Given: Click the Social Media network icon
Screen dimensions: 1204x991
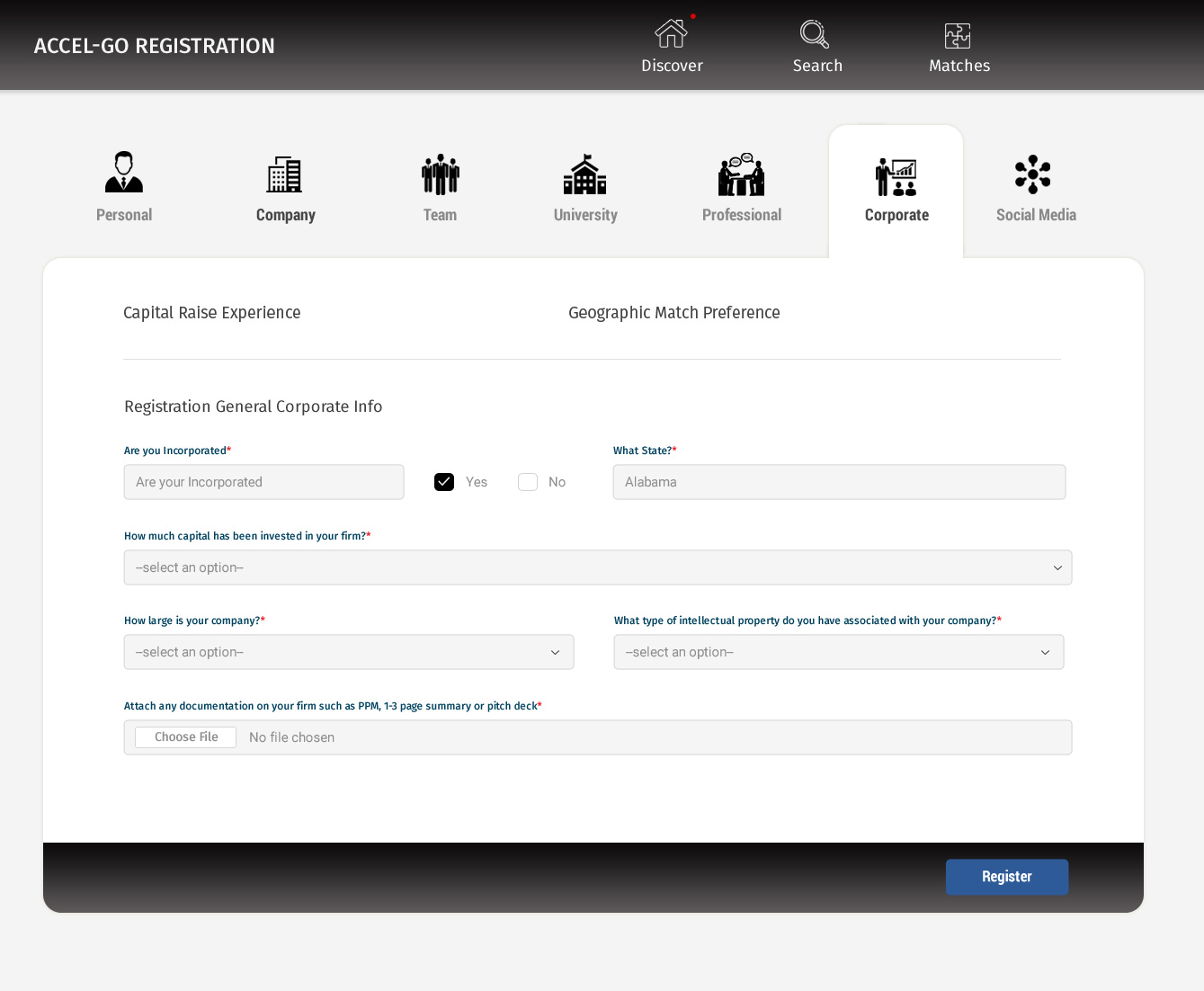Looking at the screenshot, I should [x=1032, y=174].
